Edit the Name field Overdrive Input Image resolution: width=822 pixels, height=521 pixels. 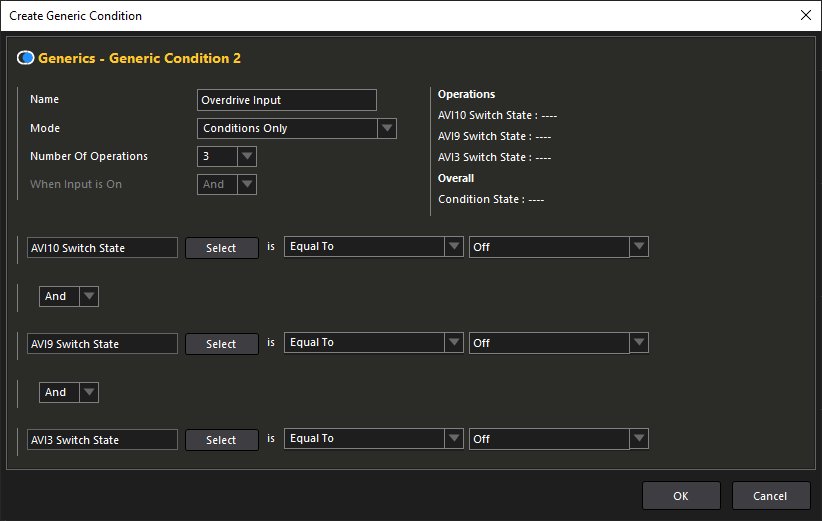[x=287, y=100]
